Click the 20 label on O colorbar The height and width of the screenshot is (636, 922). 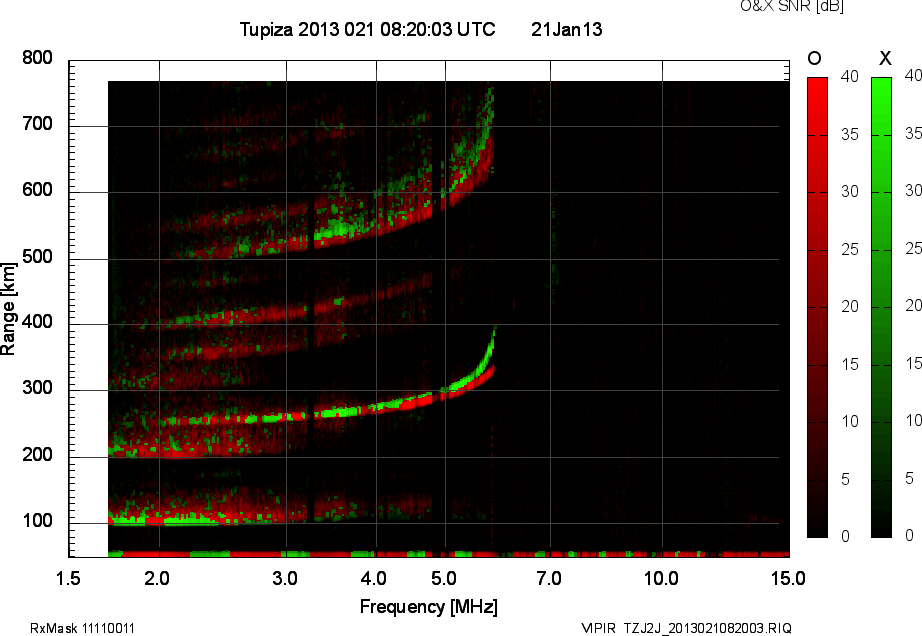click(850, 306)
